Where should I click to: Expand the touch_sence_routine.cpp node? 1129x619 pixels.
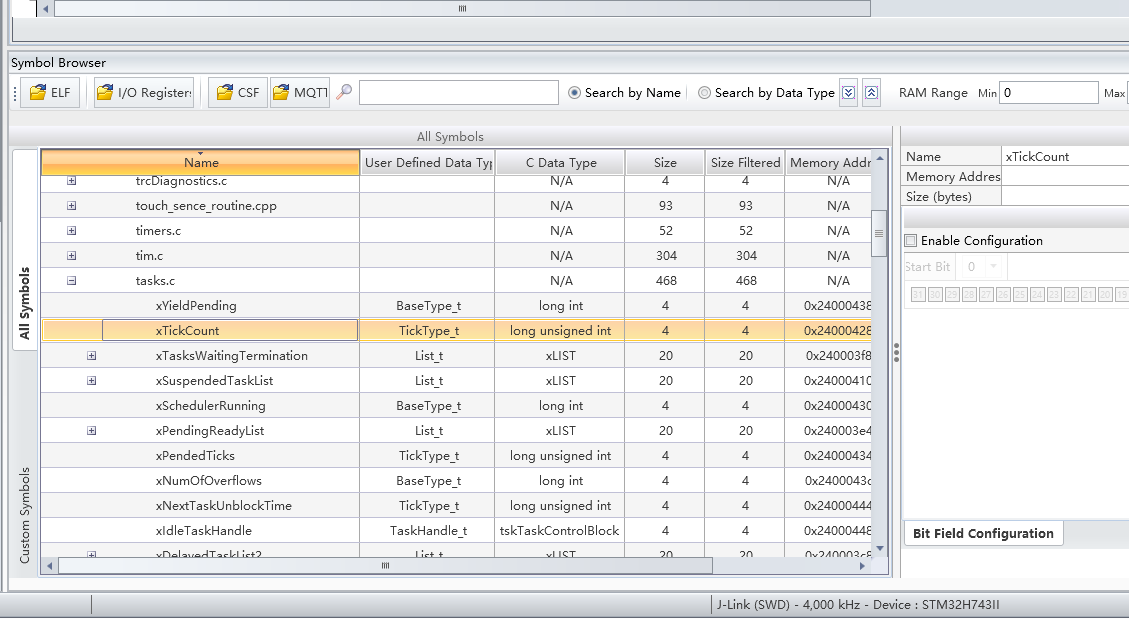(71, 206)
